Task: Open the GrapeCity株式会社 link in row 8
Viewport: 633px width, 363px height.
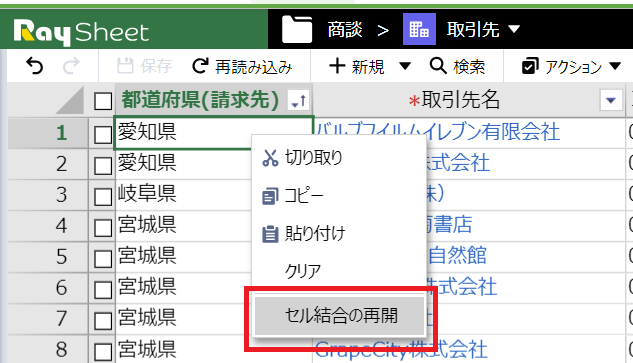Action: (x=401, y=349)
